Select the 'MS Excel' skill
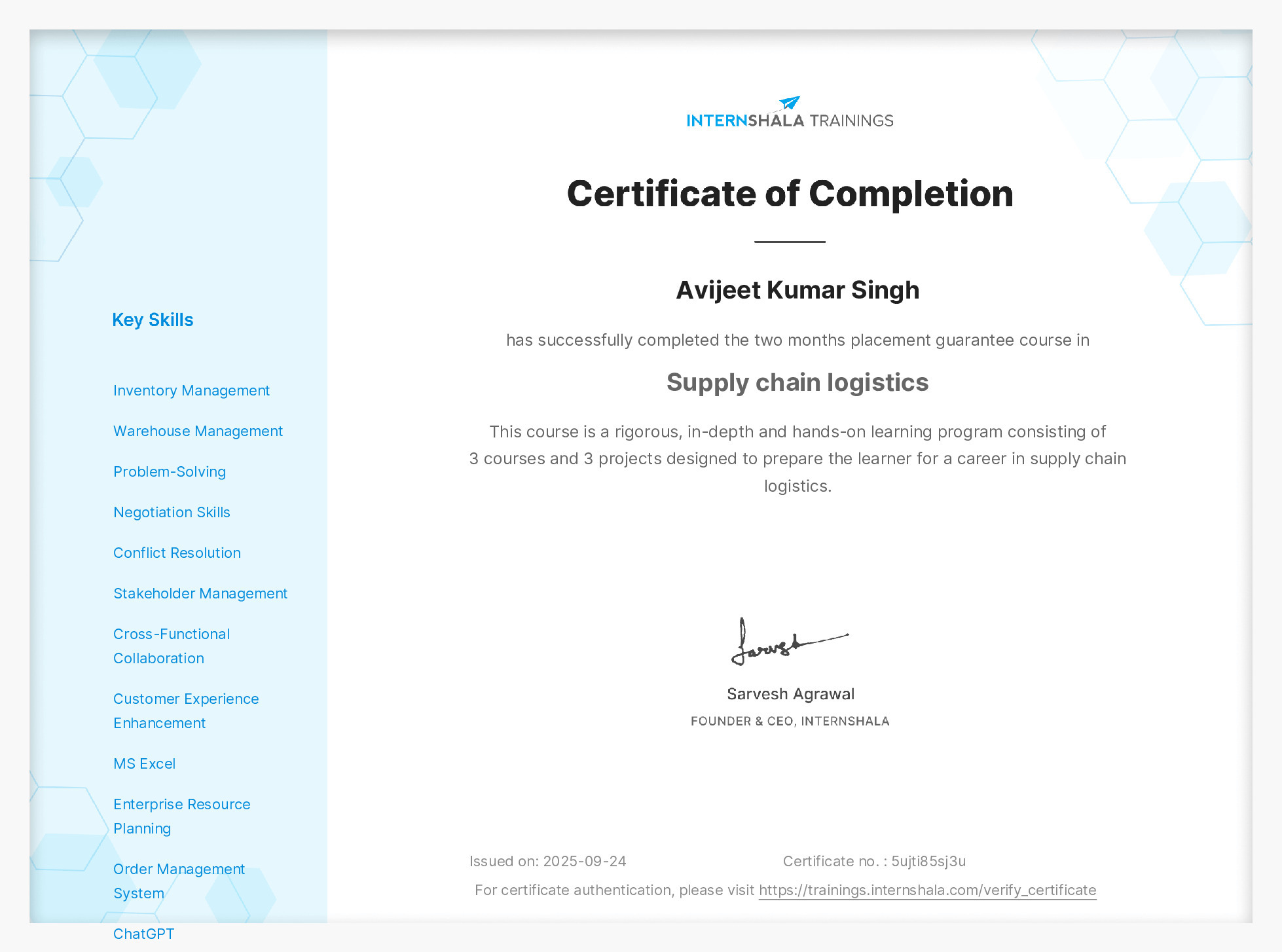Screen dimensions: 1282x952 145,764
